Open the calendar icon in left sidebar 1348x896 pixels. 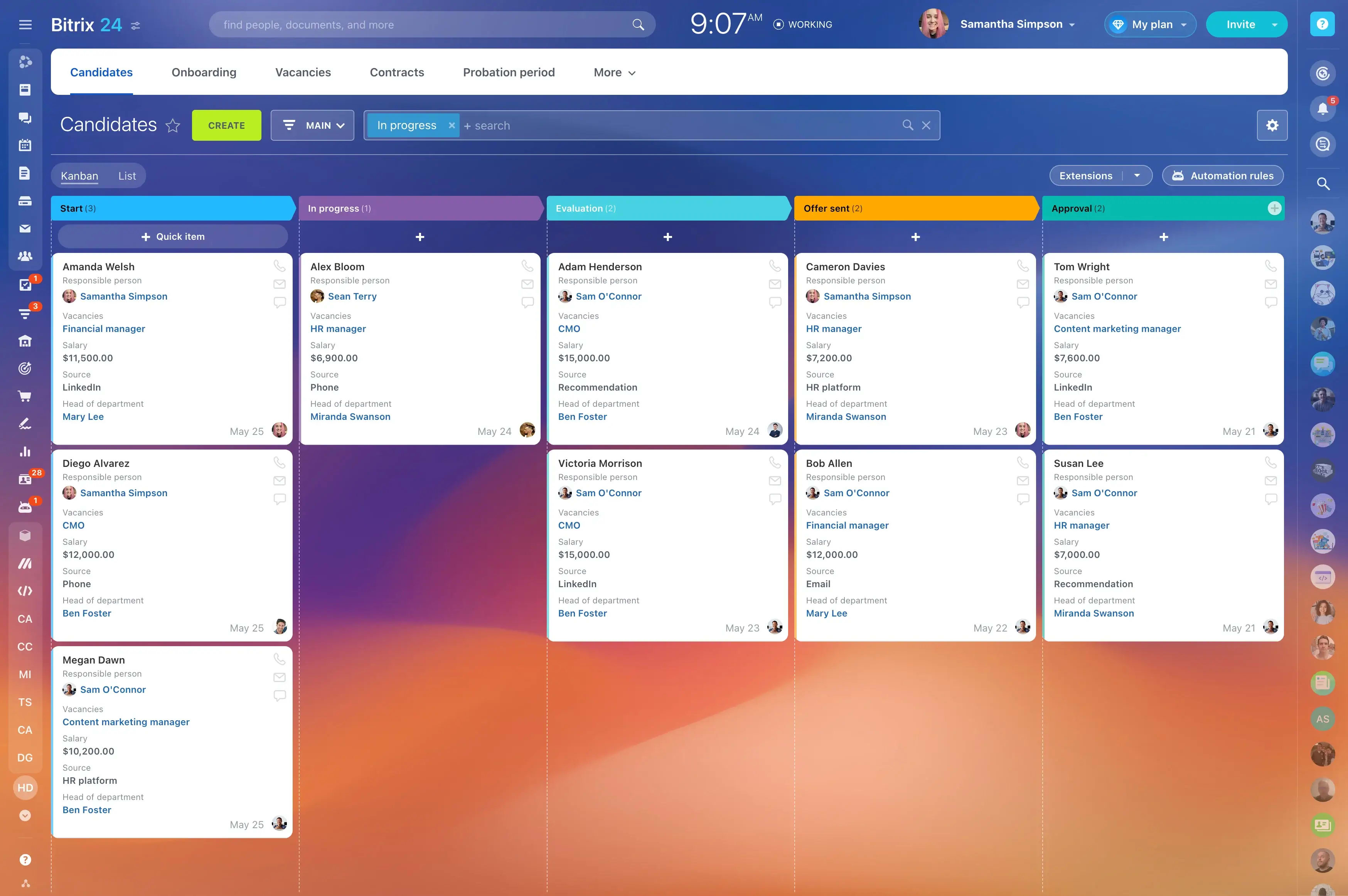[25, 145]
